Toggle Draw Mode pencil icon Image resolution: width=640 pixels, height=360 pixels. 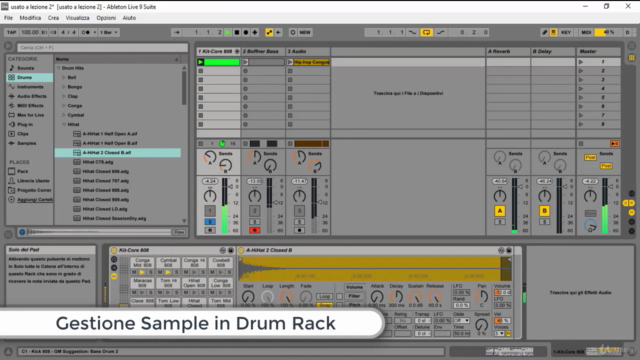[x=544, y=32]
